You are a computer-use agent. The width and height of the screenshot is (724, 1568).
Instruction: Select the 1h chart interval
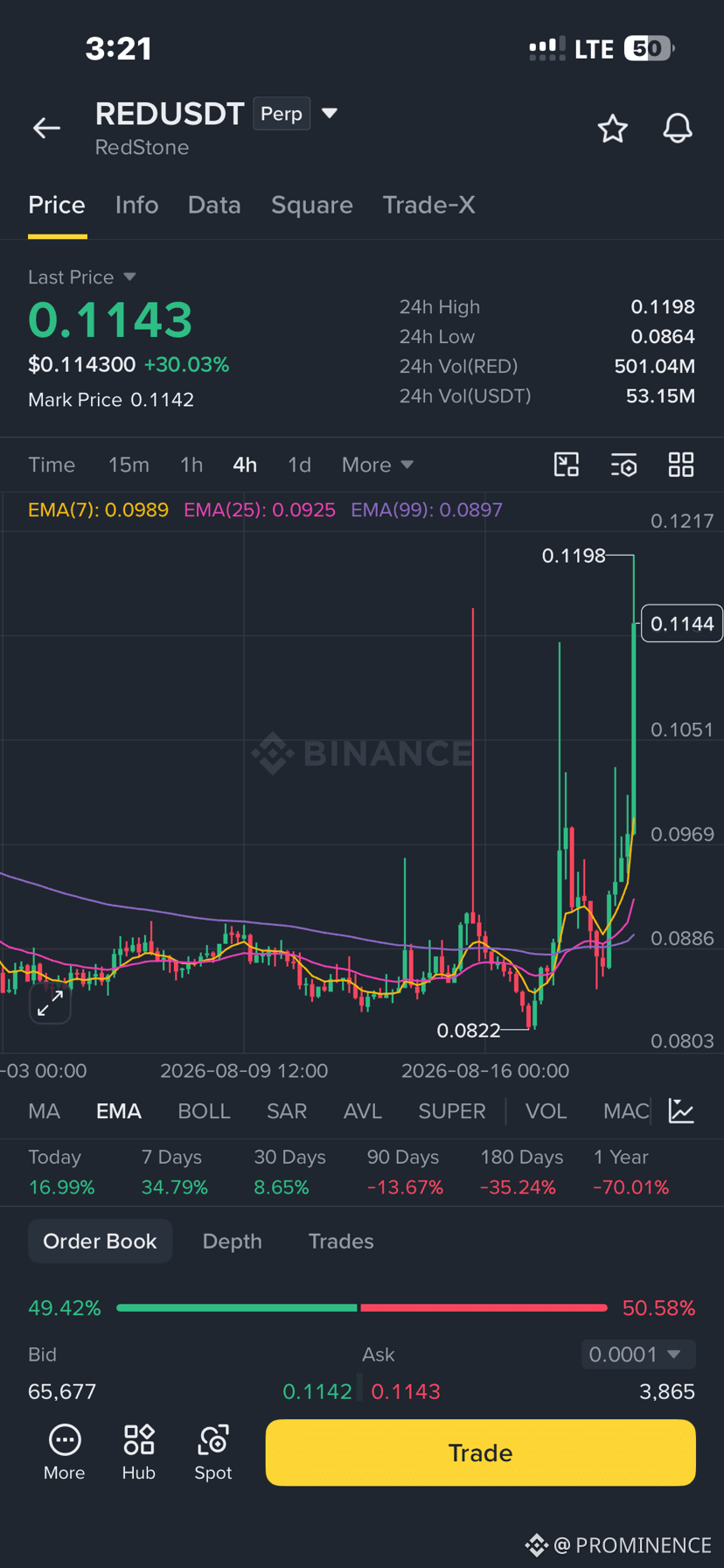click(191, 465)
